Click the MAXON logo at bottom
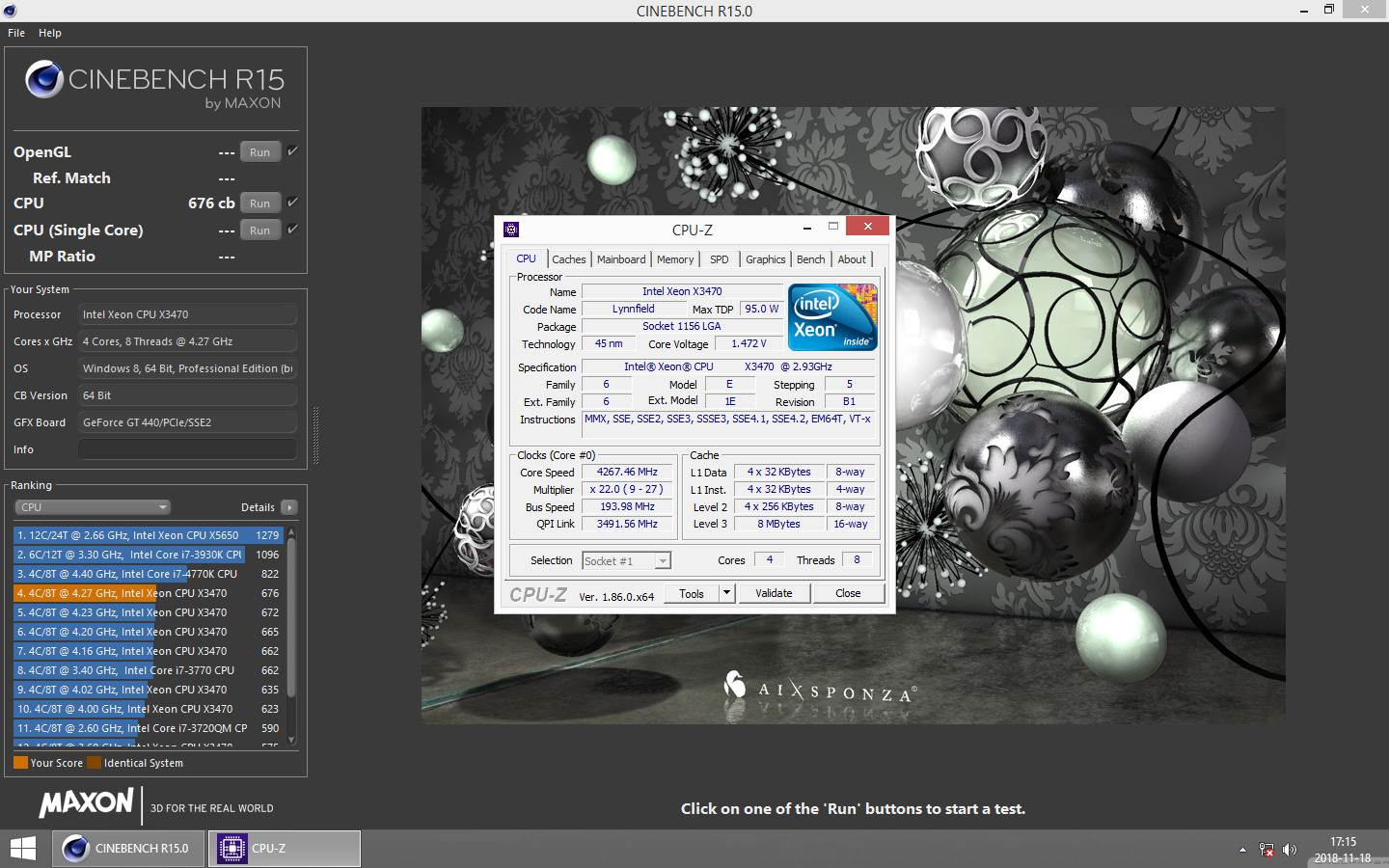 point(87,803)
